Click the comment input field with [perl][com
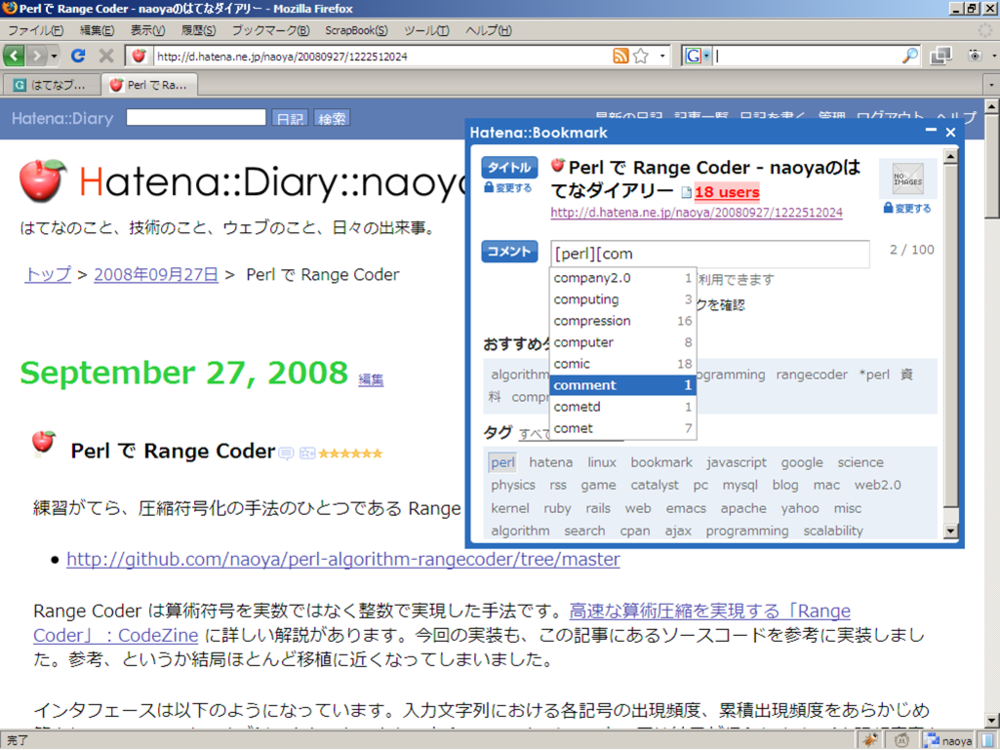 pyautogui.click(x=709, y=254)
